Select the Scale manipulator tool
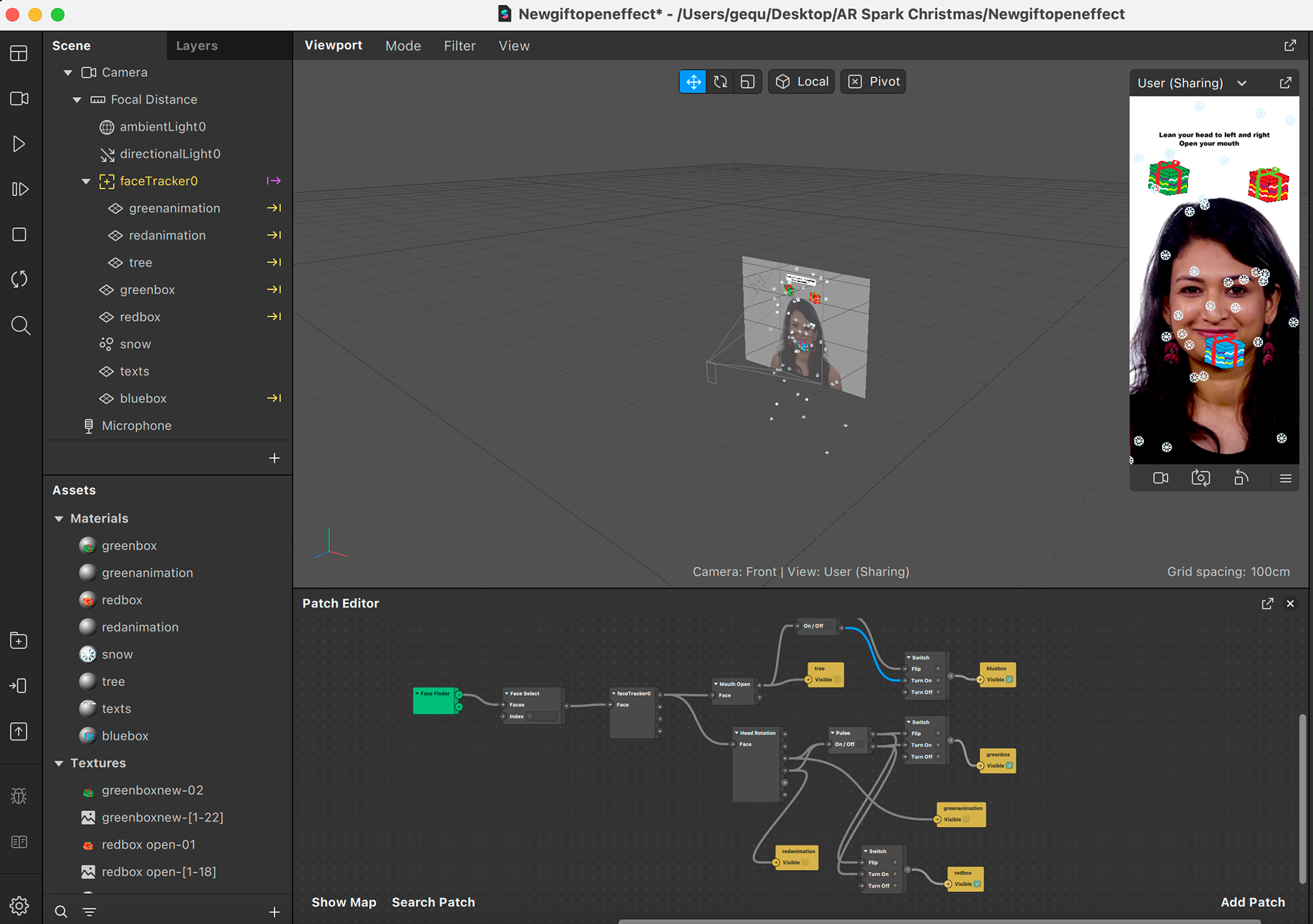This screenshot has height=924, width=1313. tap(747, 81)
